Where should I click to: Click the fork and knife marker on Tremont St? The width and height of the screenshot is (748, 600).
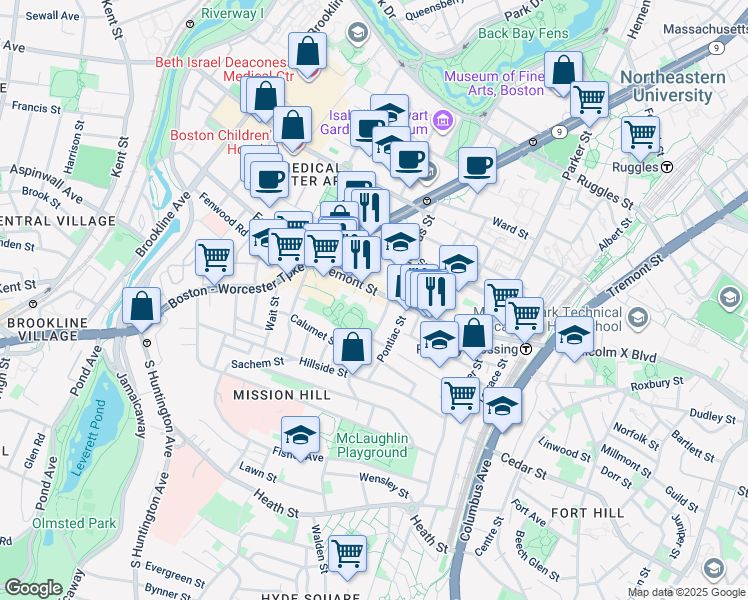coord(361,256)
